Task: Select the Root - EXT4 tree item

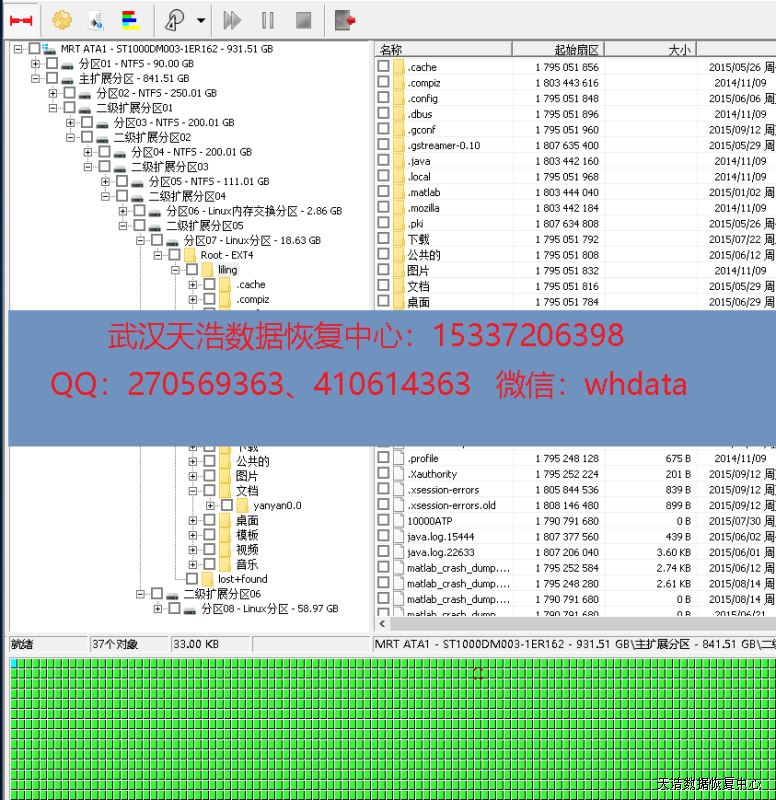Action: pyautogui.click(x=225, y=255)
